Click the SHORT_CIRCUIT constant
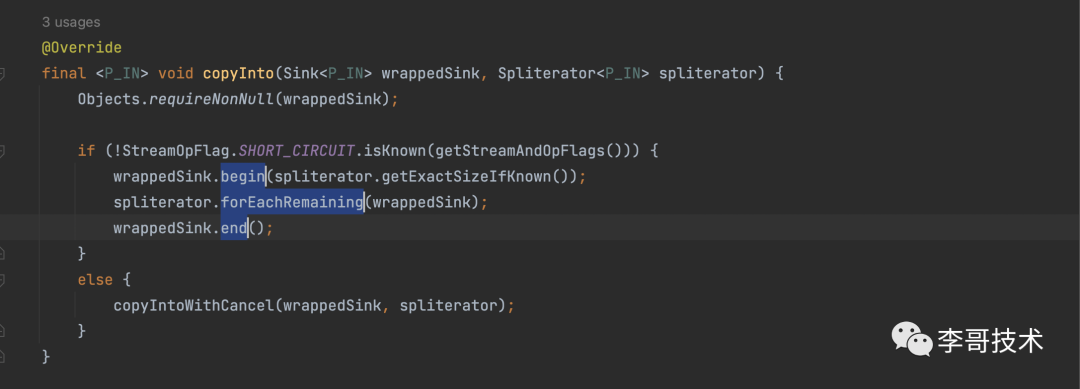 [x=297, y=150]
